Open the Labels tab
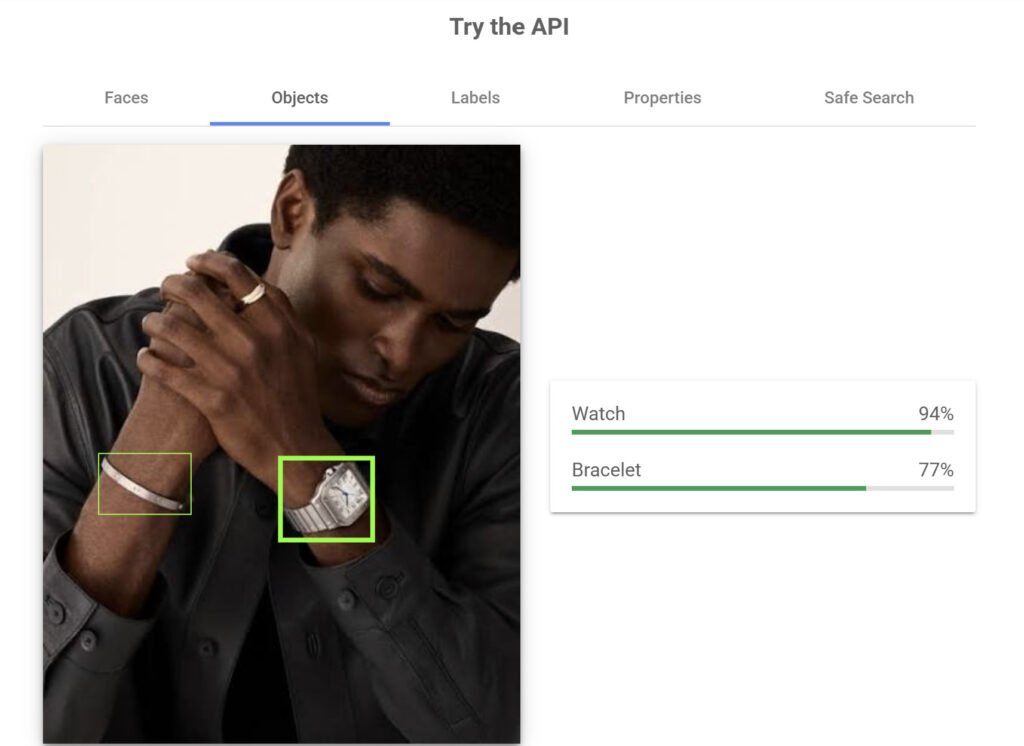1024x746 pixels. click(x=475, y=98)
